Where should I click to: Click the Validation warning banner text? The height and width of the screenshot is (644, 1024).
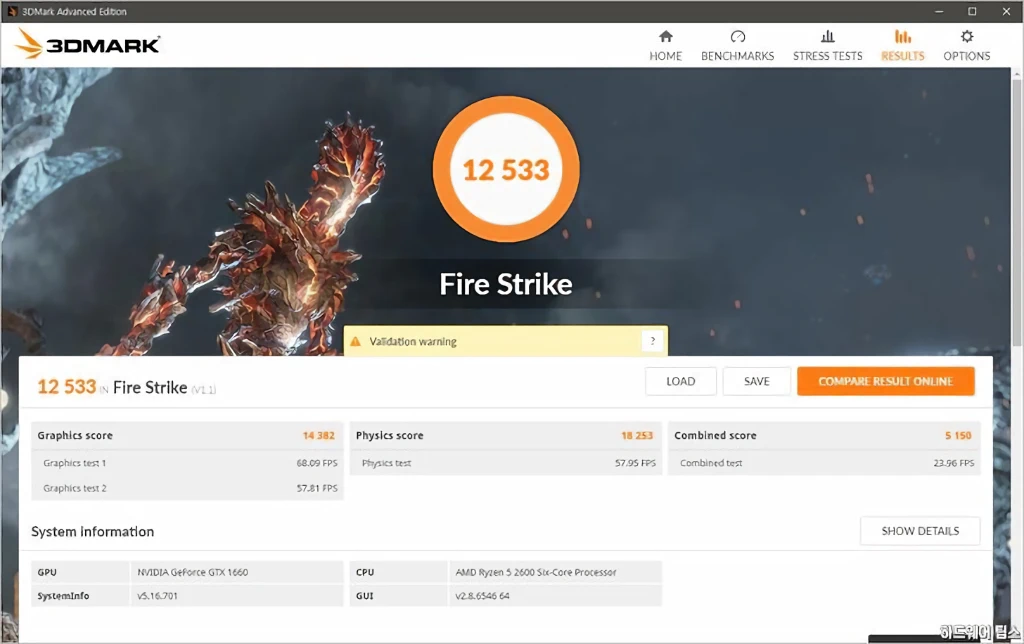click(413, 342)
